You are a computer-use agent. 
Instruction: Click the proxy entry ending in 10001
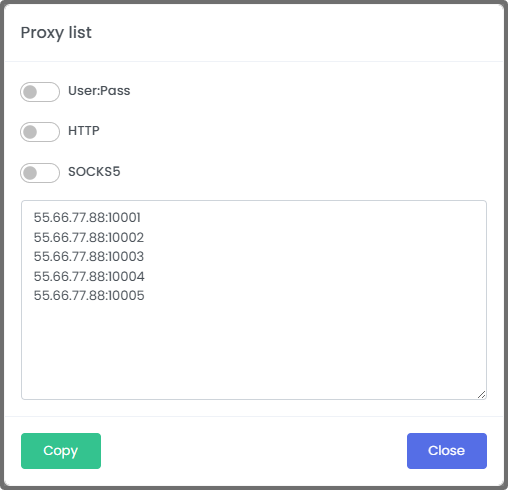(87, 218)
